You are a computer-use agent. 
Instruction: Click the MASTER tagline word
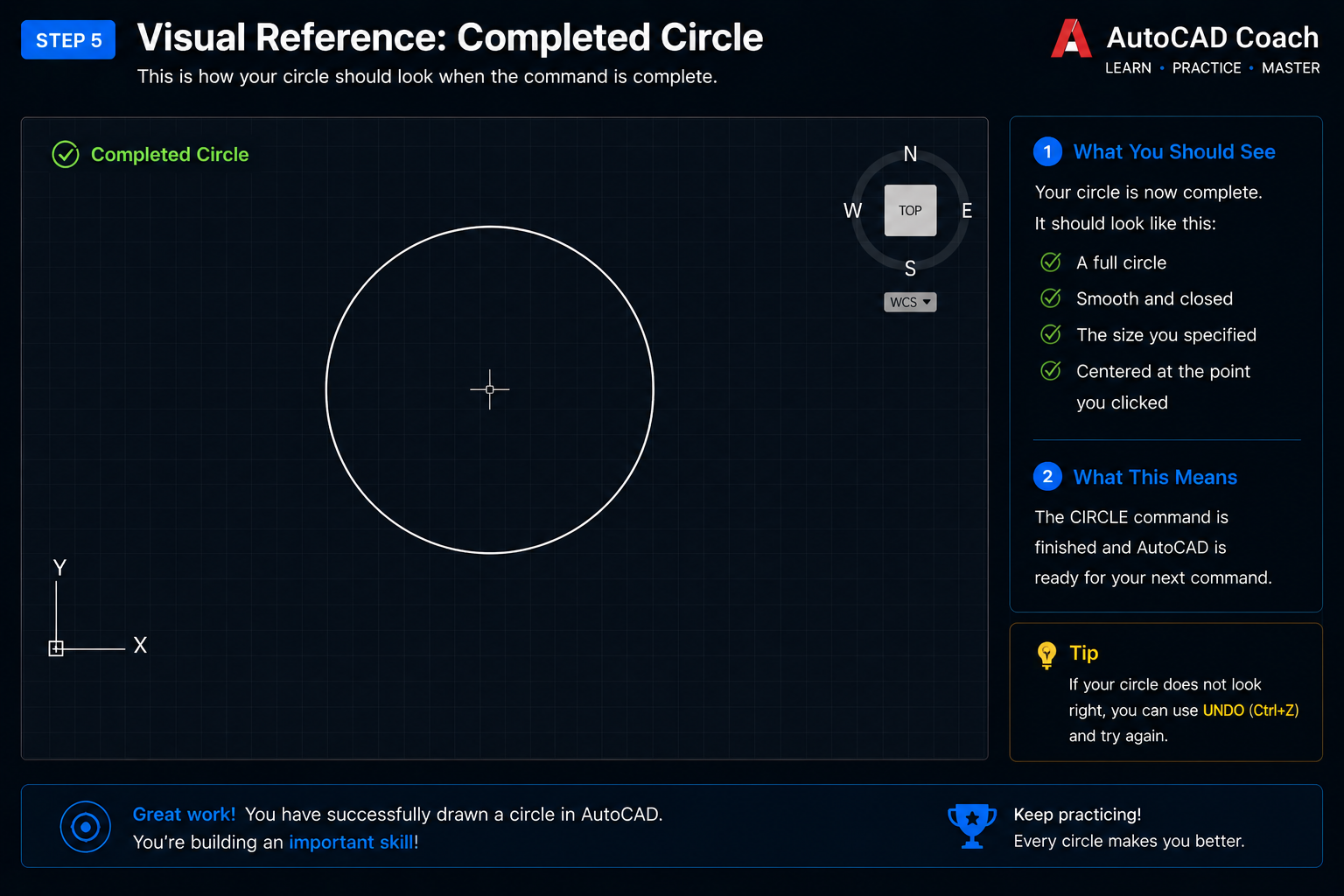[x=1291, y=68]
